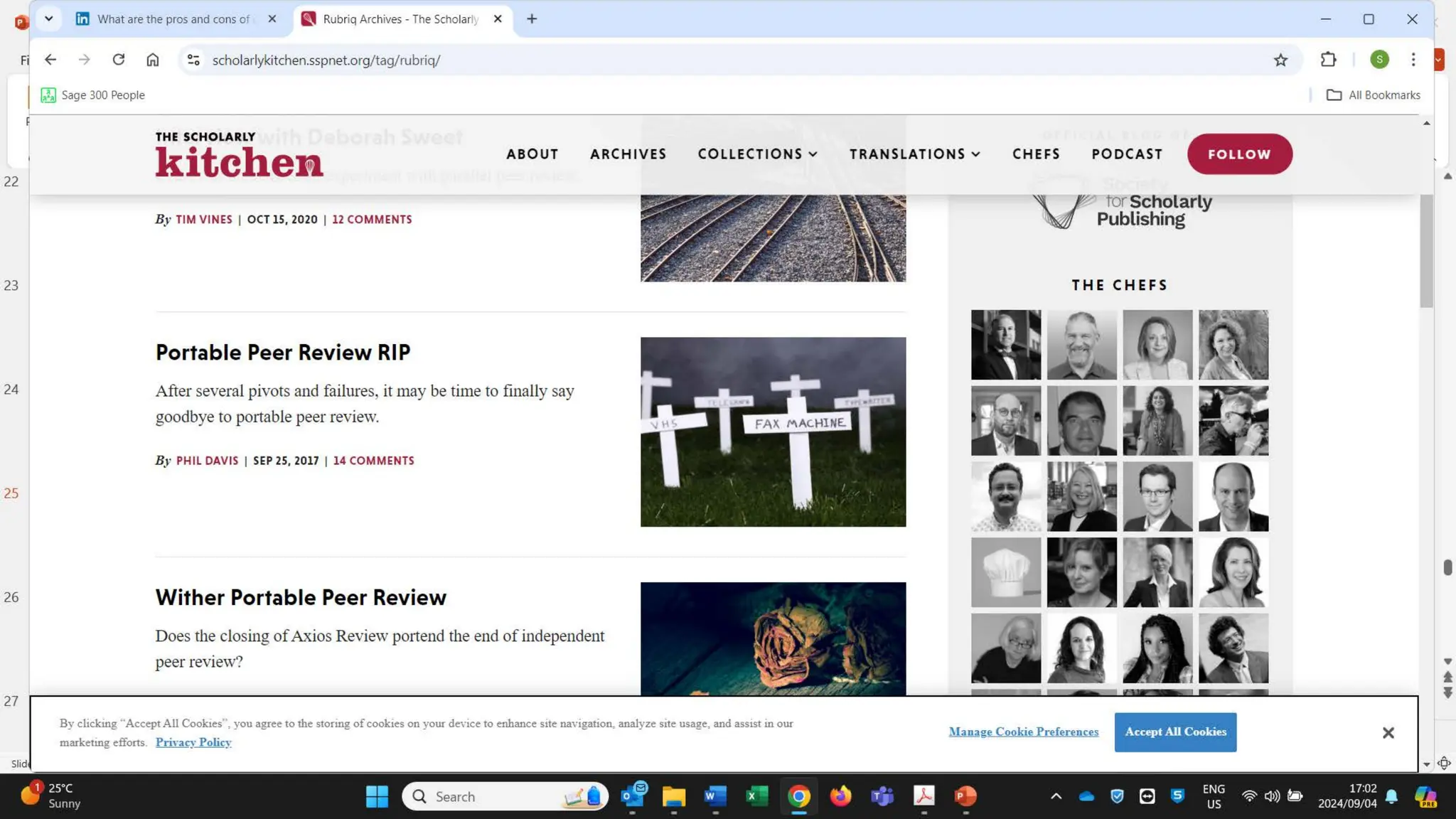This screenshot has width=1456, height=819.
Task: Open the Chrome extensions puzzle icon
Action: [x=1328, y=60]
